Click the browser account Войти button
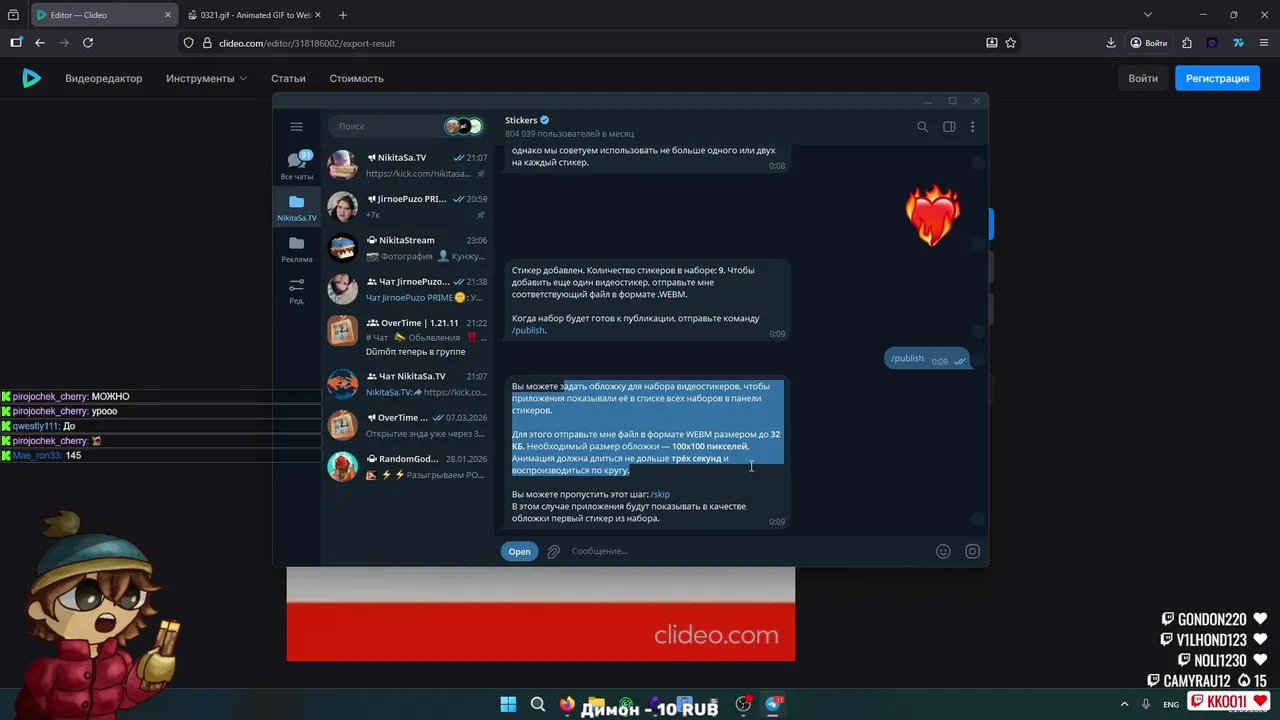 (1148, 43)
